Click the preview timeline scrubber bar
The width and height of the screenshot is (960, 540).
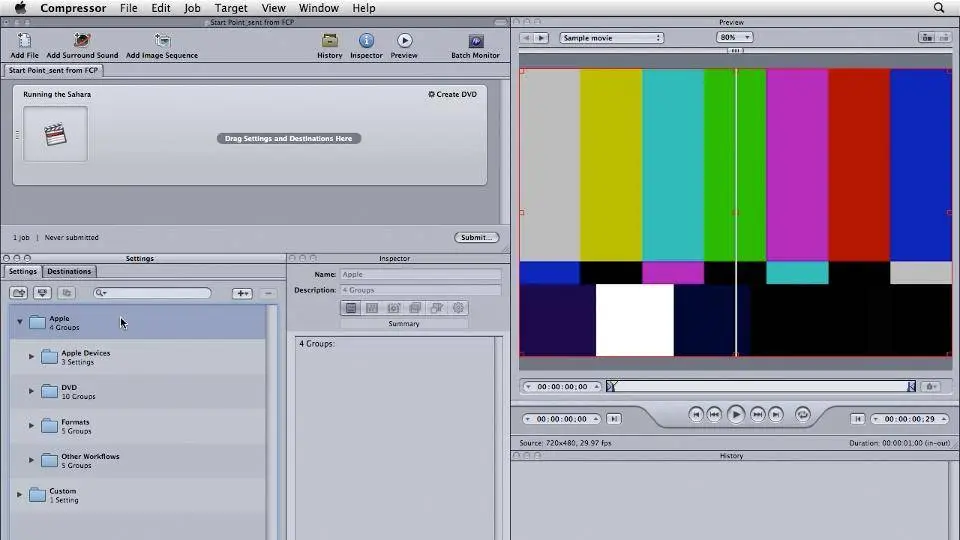(760, 386)
